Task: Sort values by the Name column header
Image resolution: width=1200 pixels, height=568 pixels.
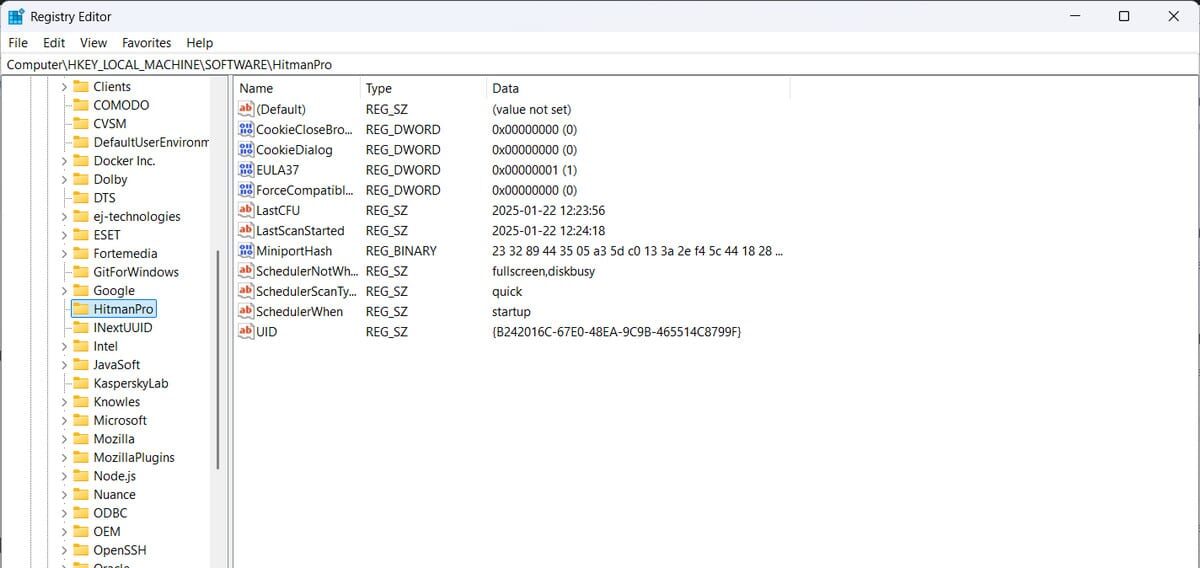Action: (x=298, y=88)
